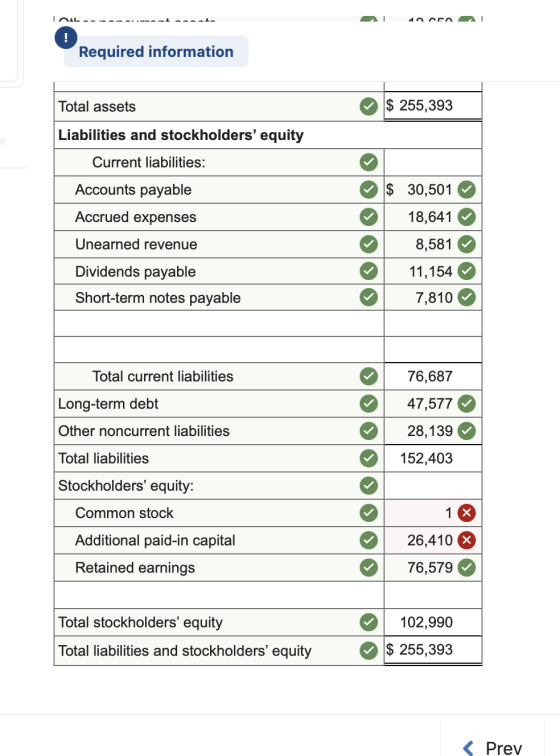Click empty row below Short-term notes payable
Image resolution: width=560 pixels, height=756 pixels.
tap(268, 324)
